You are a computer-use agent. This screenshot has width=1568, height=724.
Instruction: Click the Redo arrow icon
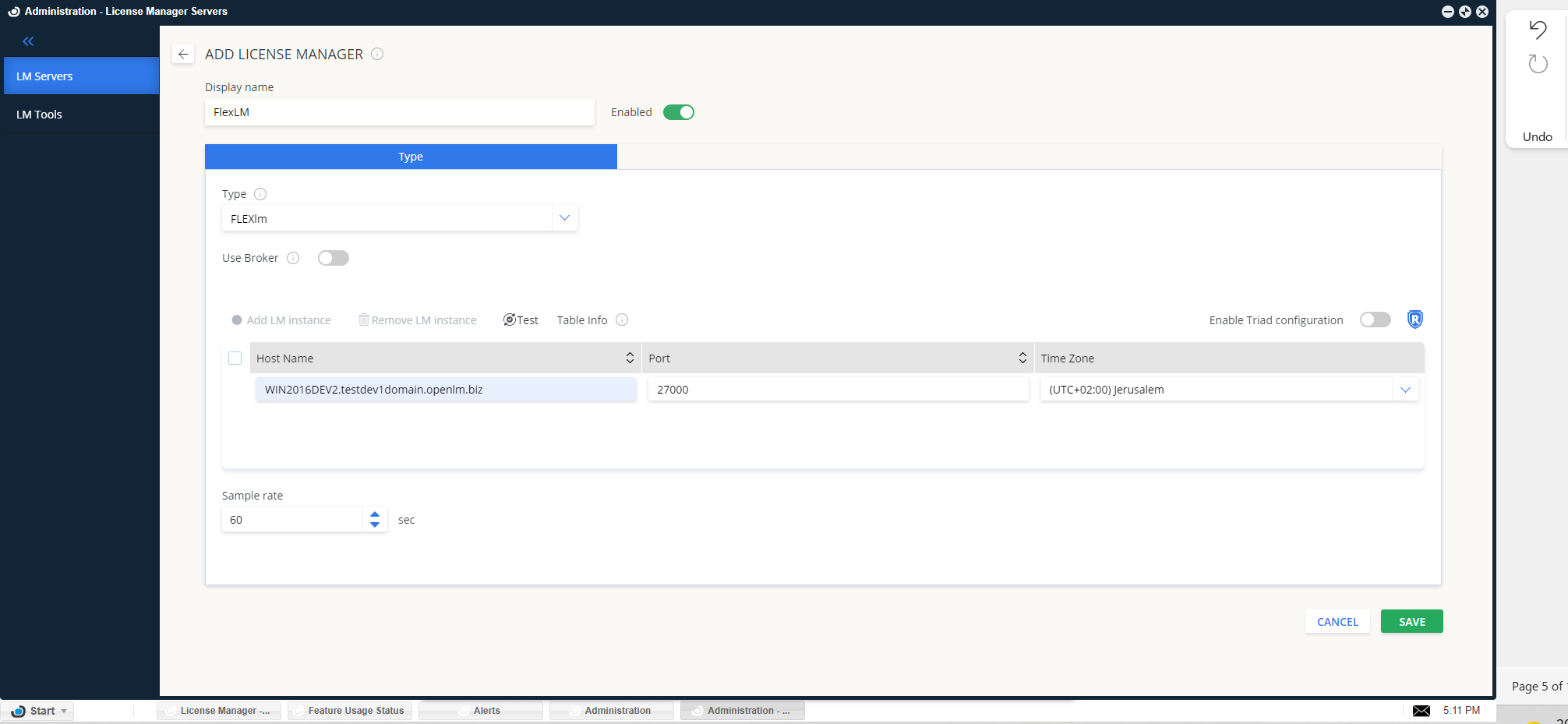[1538, 64]
